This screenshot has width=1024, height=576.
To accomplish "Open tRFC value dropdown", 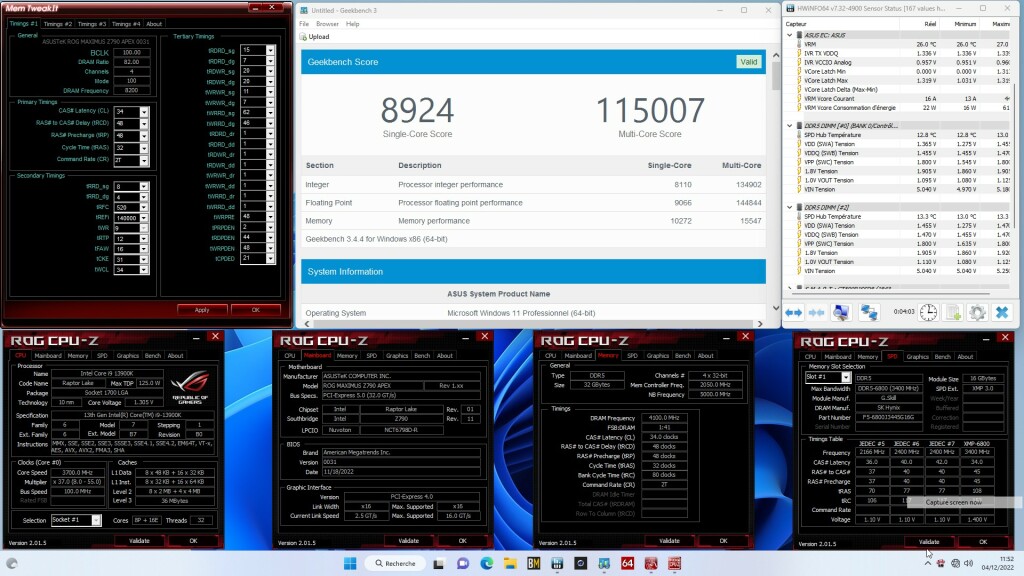I will click(x=144, y=207).
